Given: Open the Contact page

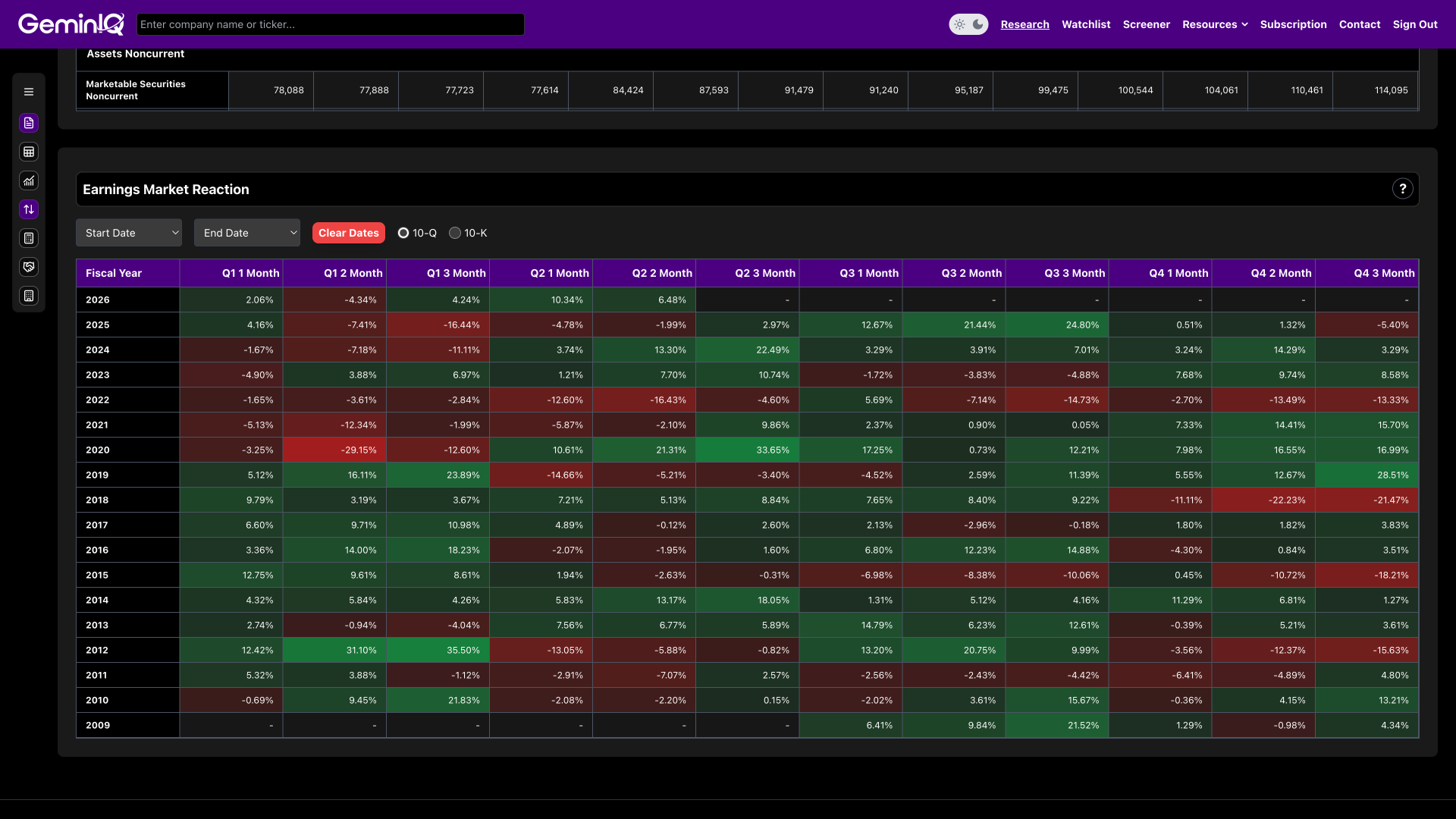Looking at the screenshot, I should coord(1359,24).
